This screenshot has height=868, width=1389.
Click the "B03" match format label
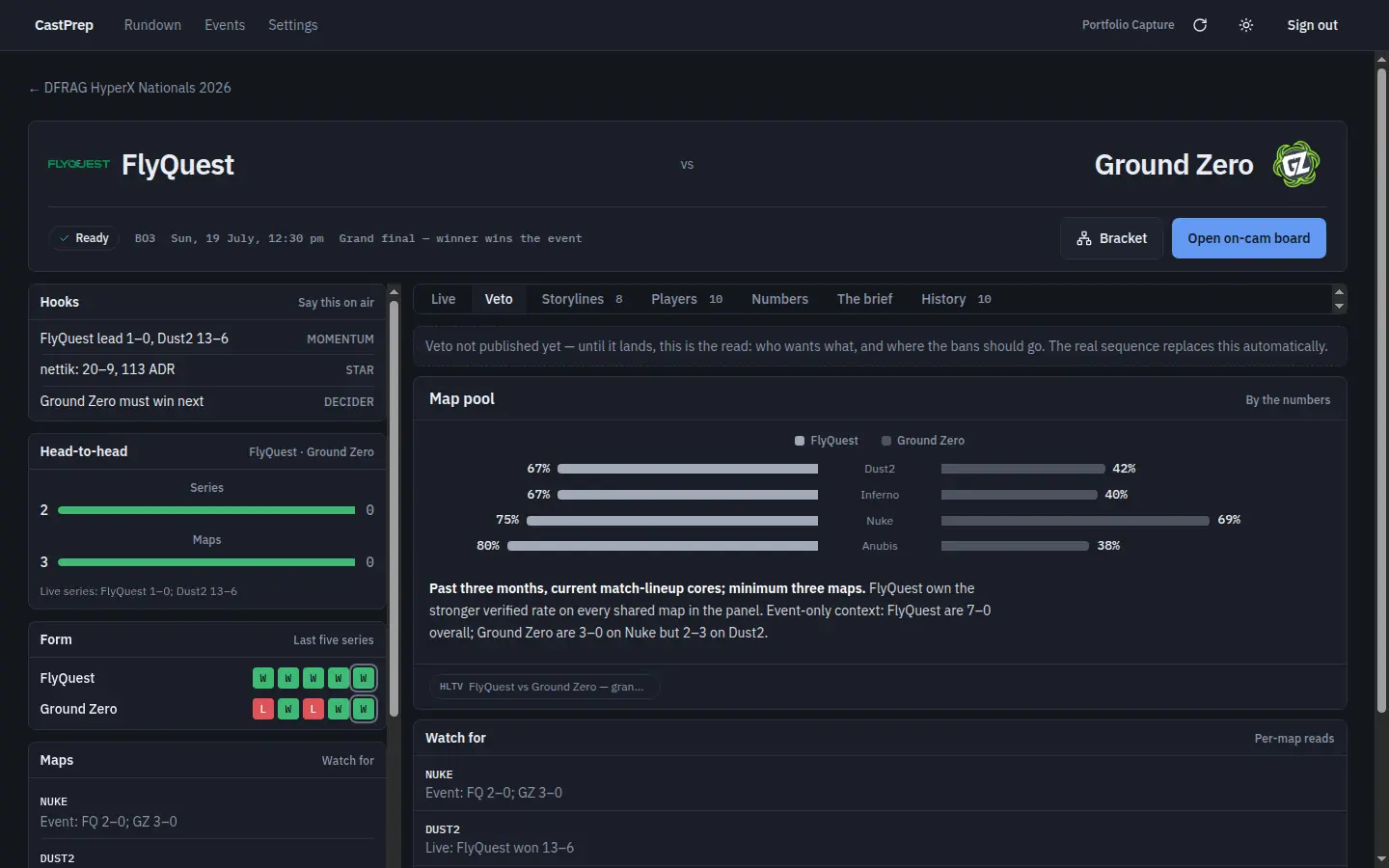(x=145, y=238)
